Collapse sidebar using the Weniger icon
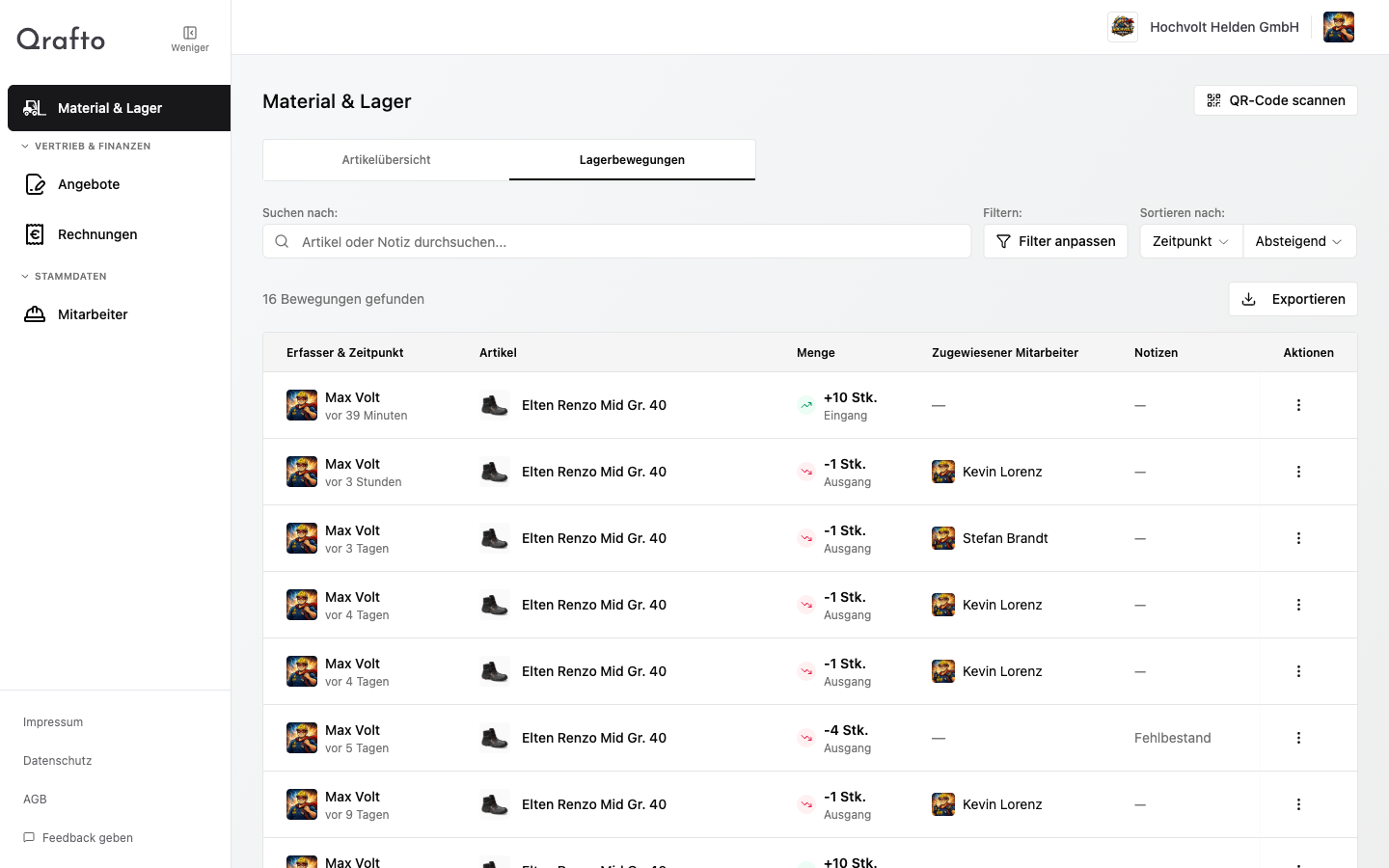Image resolution: width=1389 pixels, height=868 pixels. (190, 34)
